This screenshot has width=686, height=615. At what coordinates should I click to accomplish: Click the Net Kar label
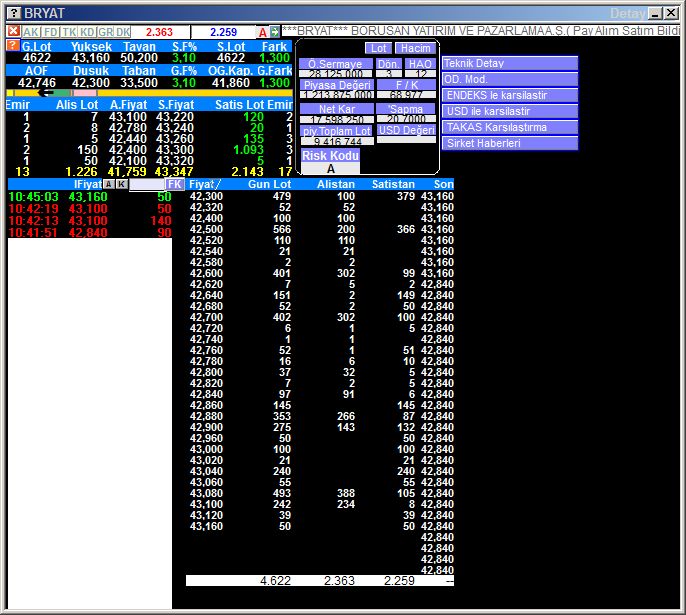(x=337, y=109)
